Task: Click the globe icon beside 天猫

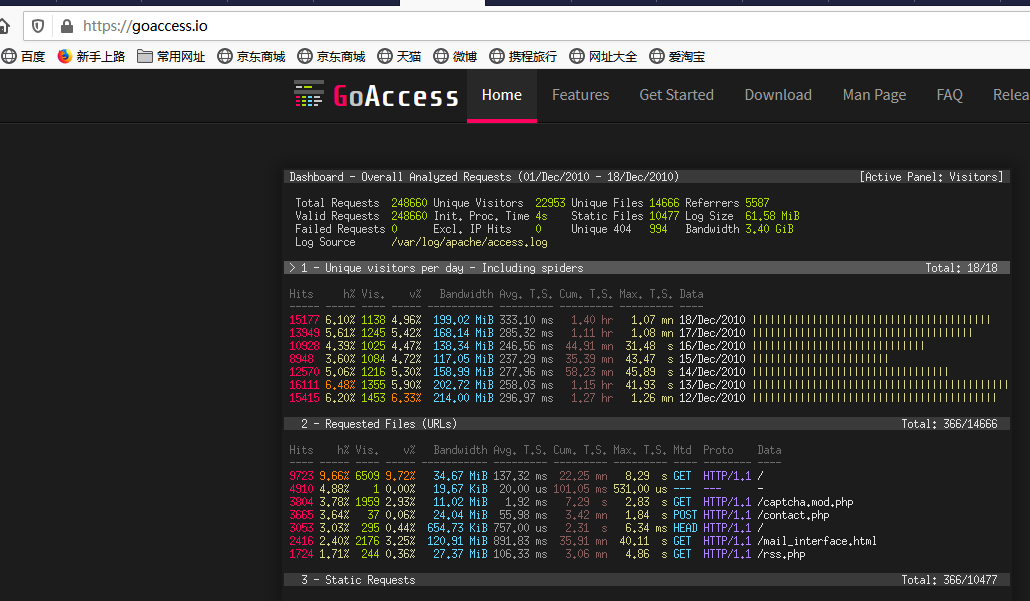Action: click(385, 57)
